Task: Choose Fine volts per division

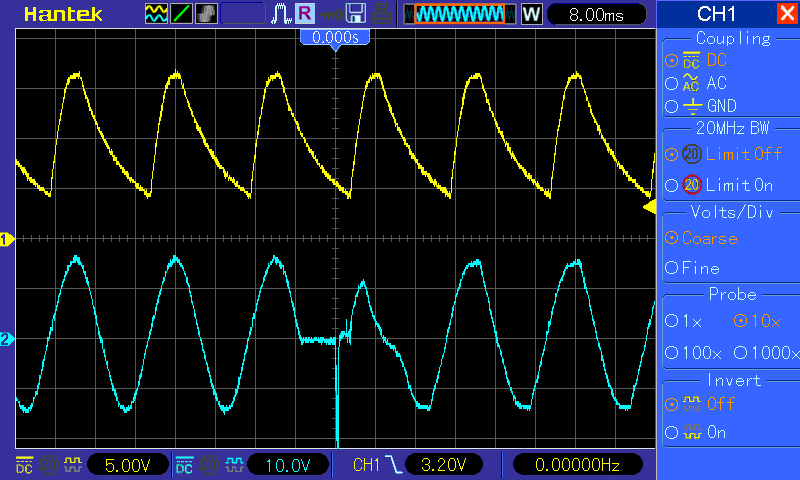Action: tap(692, 268)
